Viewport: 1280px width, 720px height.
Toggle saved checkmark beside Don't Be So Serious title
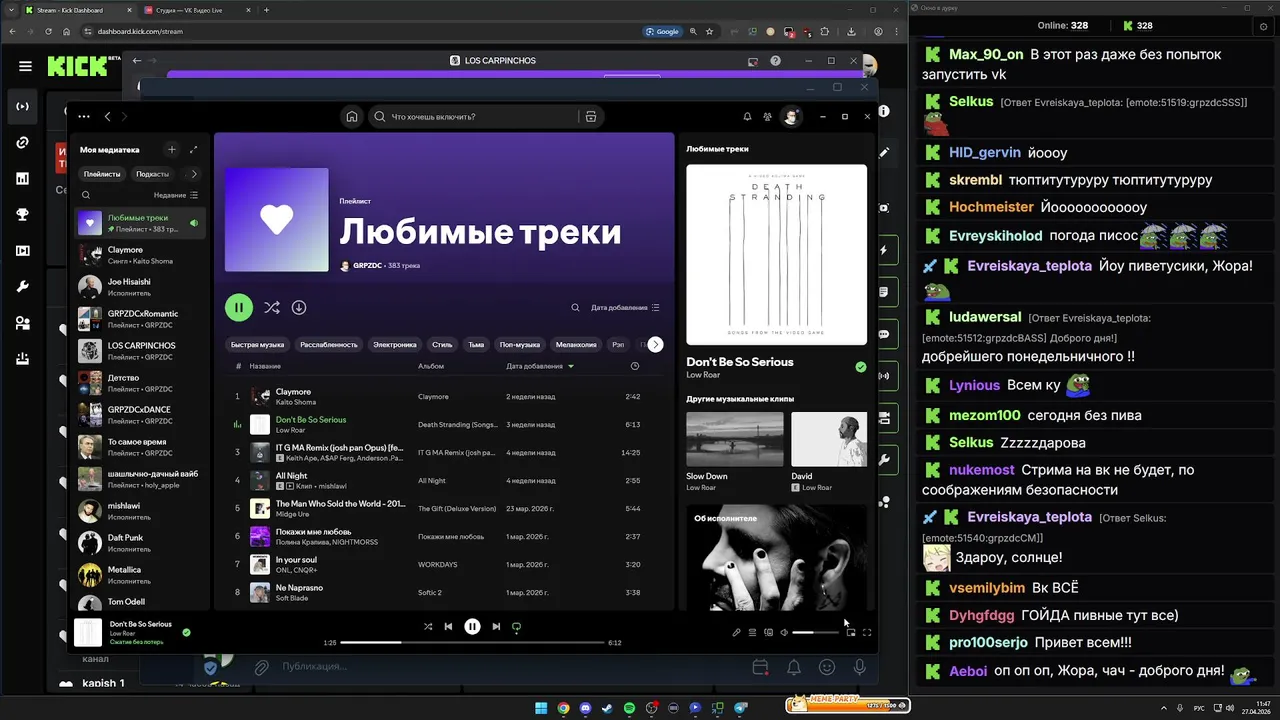(861, 367)
